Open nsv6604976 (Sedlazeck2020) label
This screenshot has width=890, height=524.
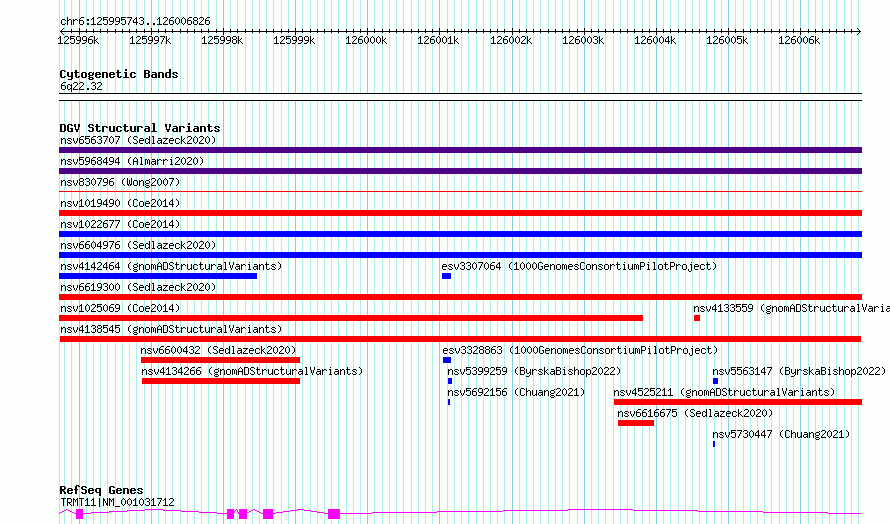[138, 245]
